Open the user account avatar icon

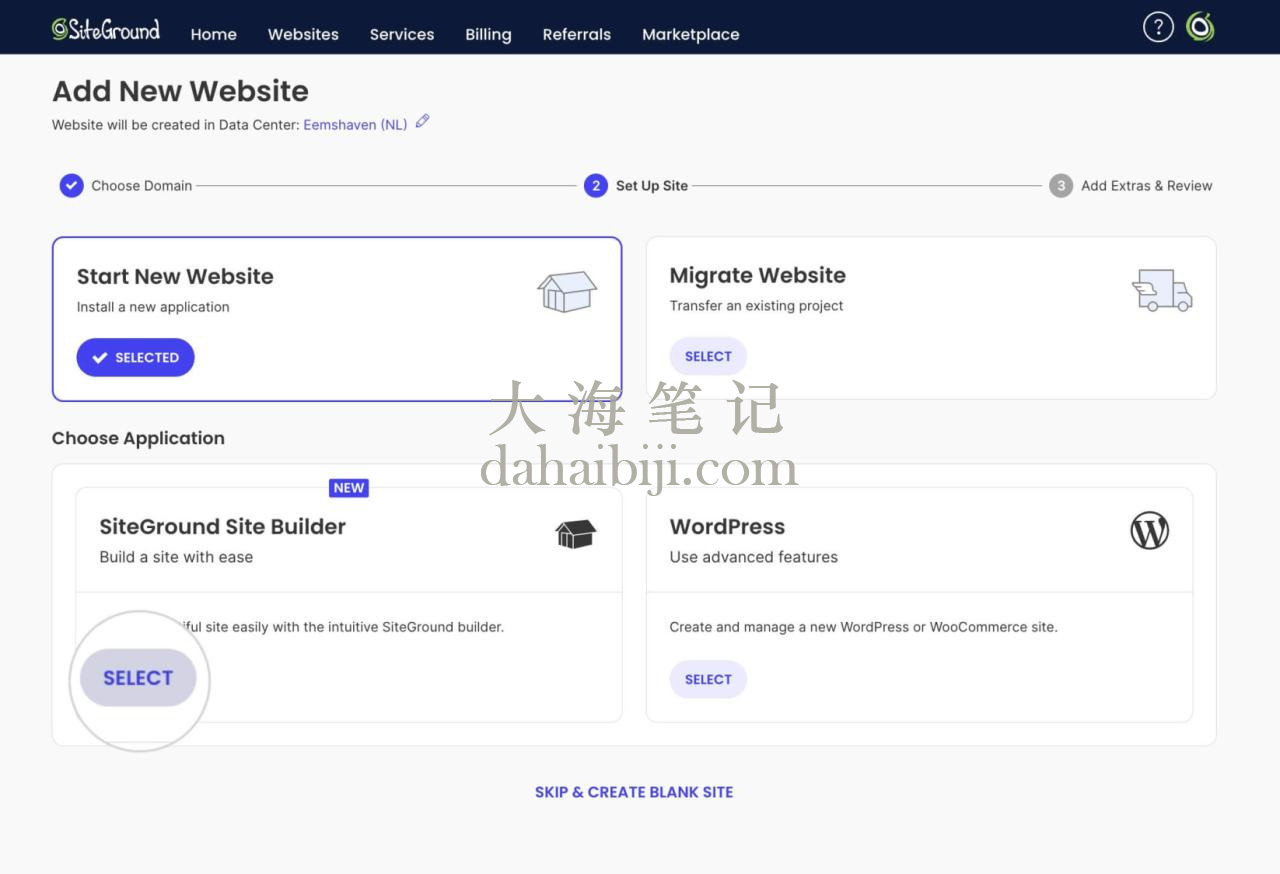pyautogui.click(x=1200, y=27)
